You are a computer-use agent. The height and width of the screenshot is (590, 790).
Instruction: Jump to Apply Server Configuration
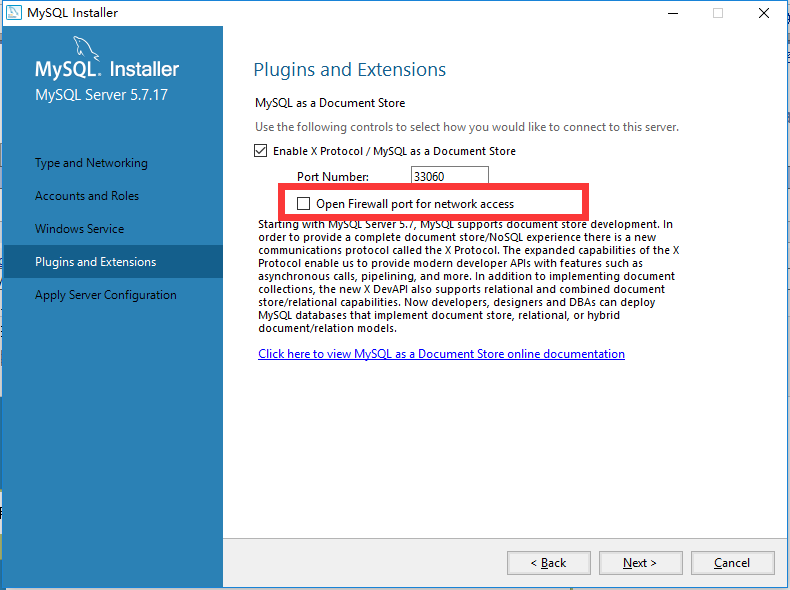pos(106,295)
